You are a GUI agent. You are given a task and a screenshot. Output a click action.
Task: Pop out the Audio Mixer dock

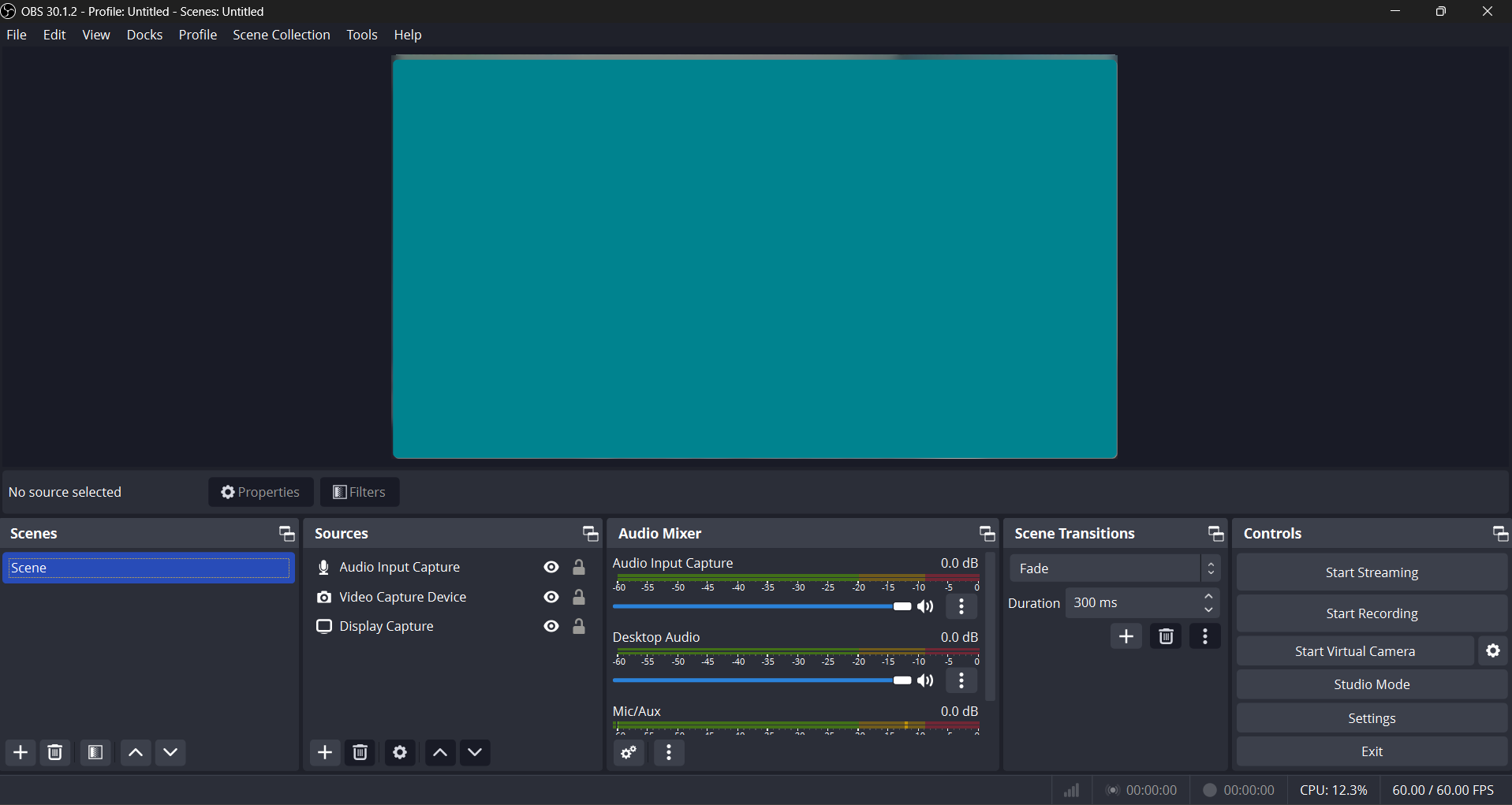tap(987, 534)
